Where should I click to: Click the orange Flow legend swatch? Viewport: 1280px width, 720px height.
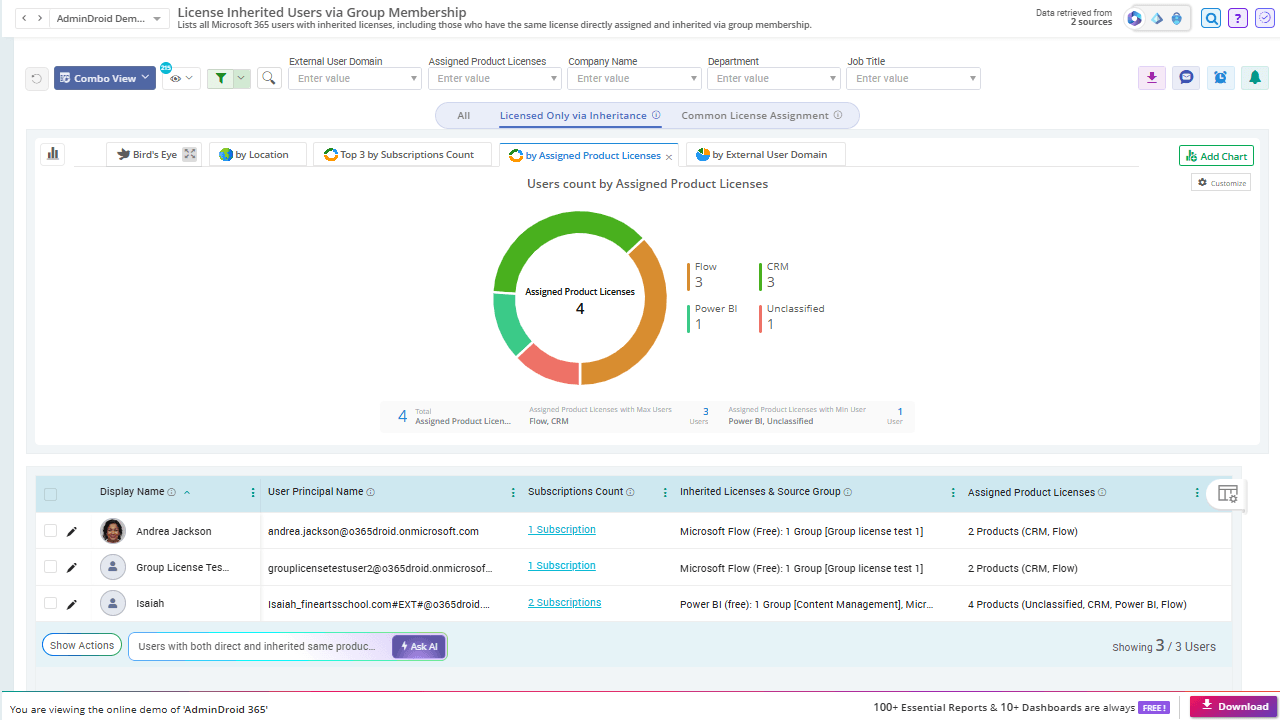pos(689,276)
